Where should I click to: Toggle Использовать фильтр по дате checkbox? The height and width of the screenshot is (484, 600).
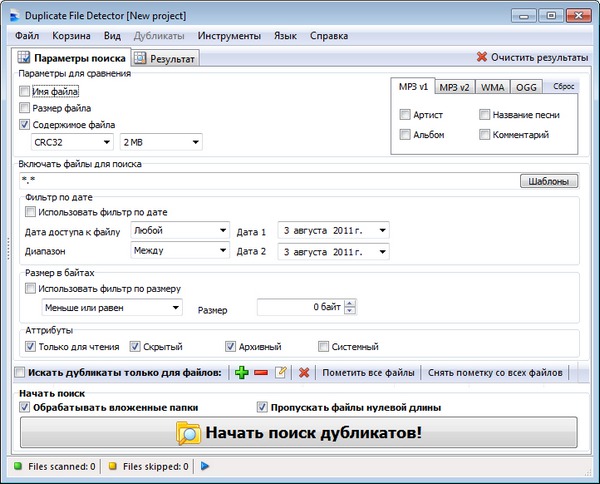[x=31, y=212]
